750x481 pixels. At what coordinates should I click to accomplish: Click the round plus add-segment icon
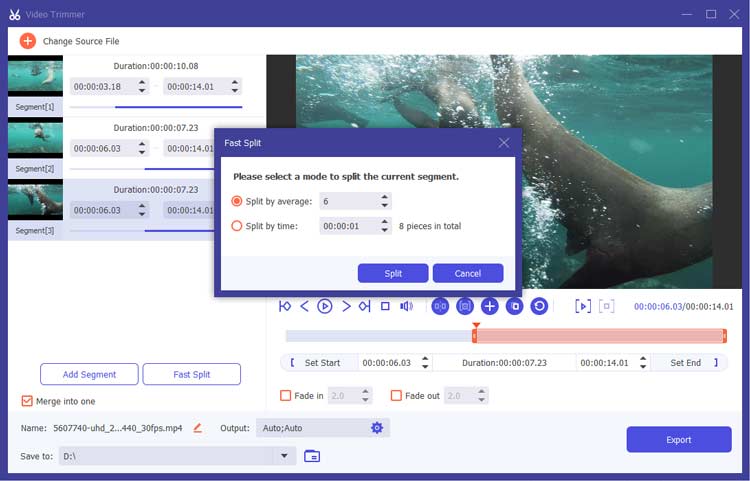(489, 306)
